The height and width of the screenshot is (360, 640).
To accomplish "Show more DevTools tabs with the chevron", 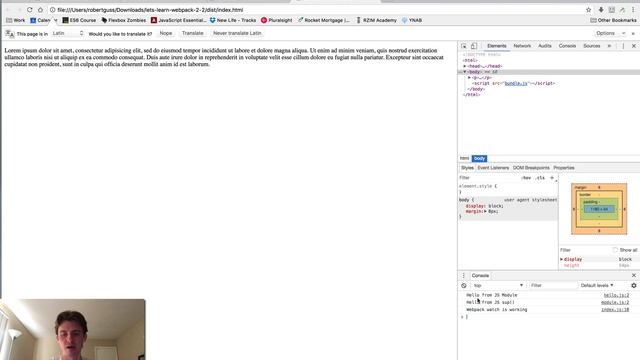I will 609,46.
